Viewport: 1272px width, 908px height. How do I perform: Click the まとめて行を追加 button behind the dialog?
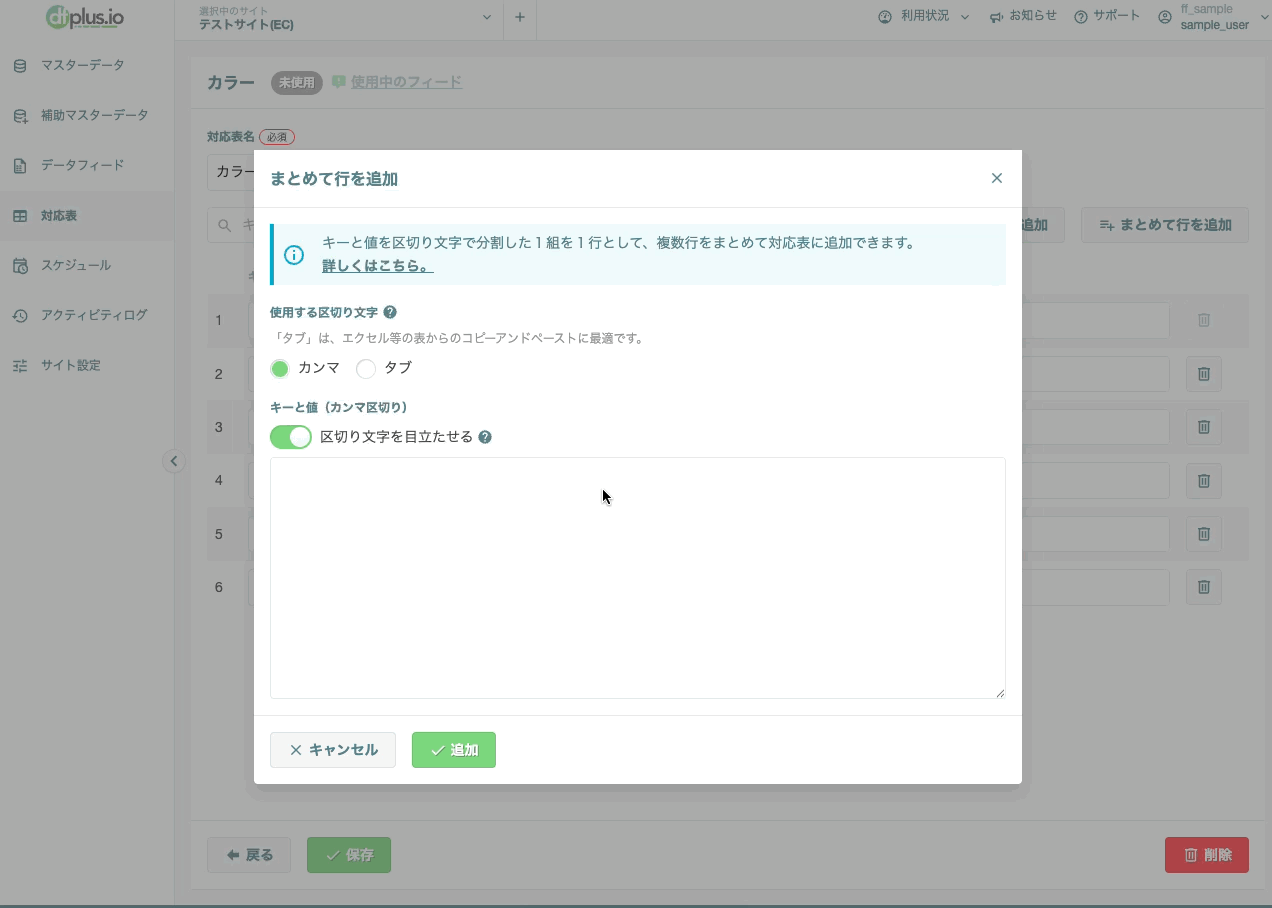coord(1165,225)
